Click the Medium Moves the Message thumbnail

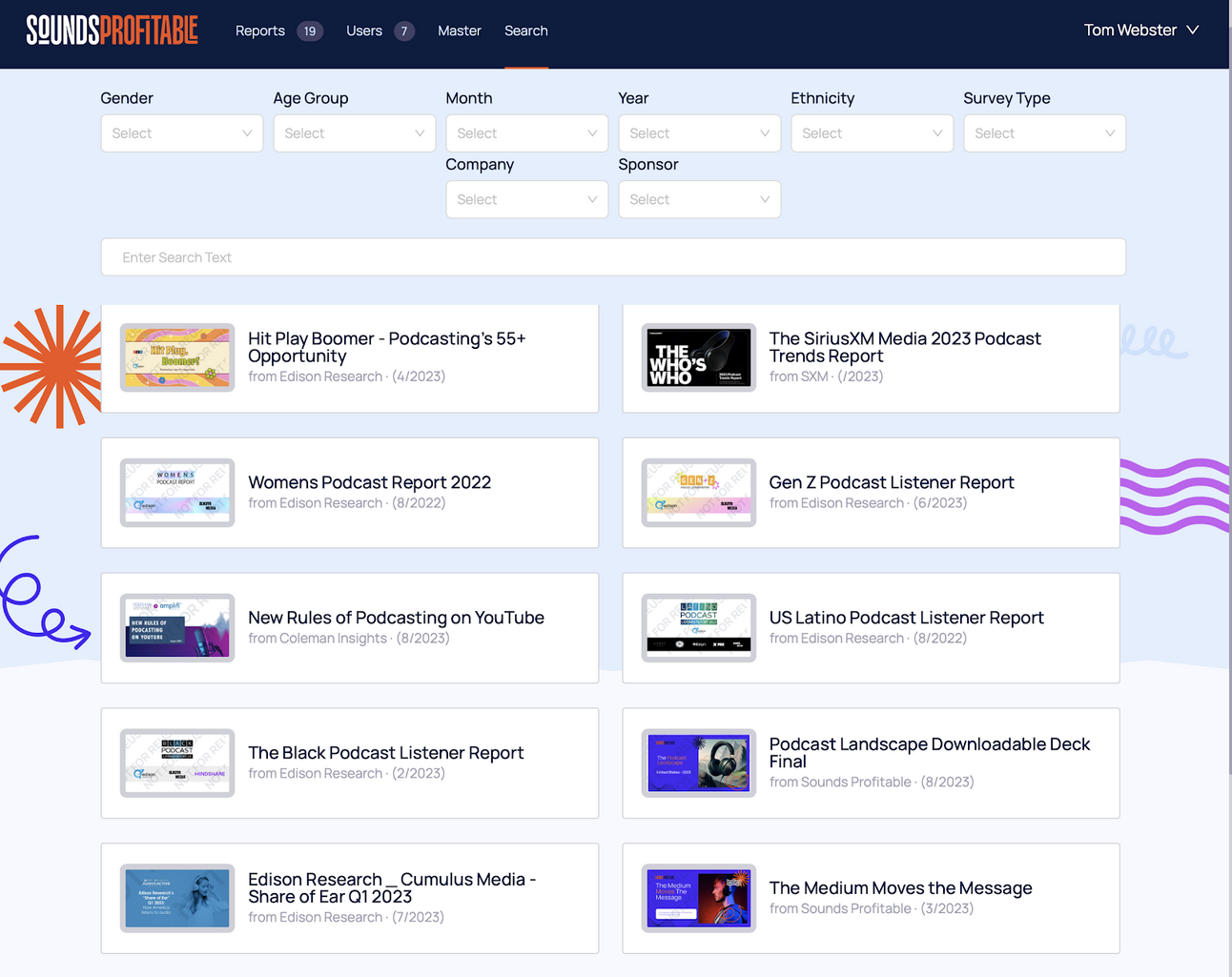pyautogui.click(x=699, y=898)
